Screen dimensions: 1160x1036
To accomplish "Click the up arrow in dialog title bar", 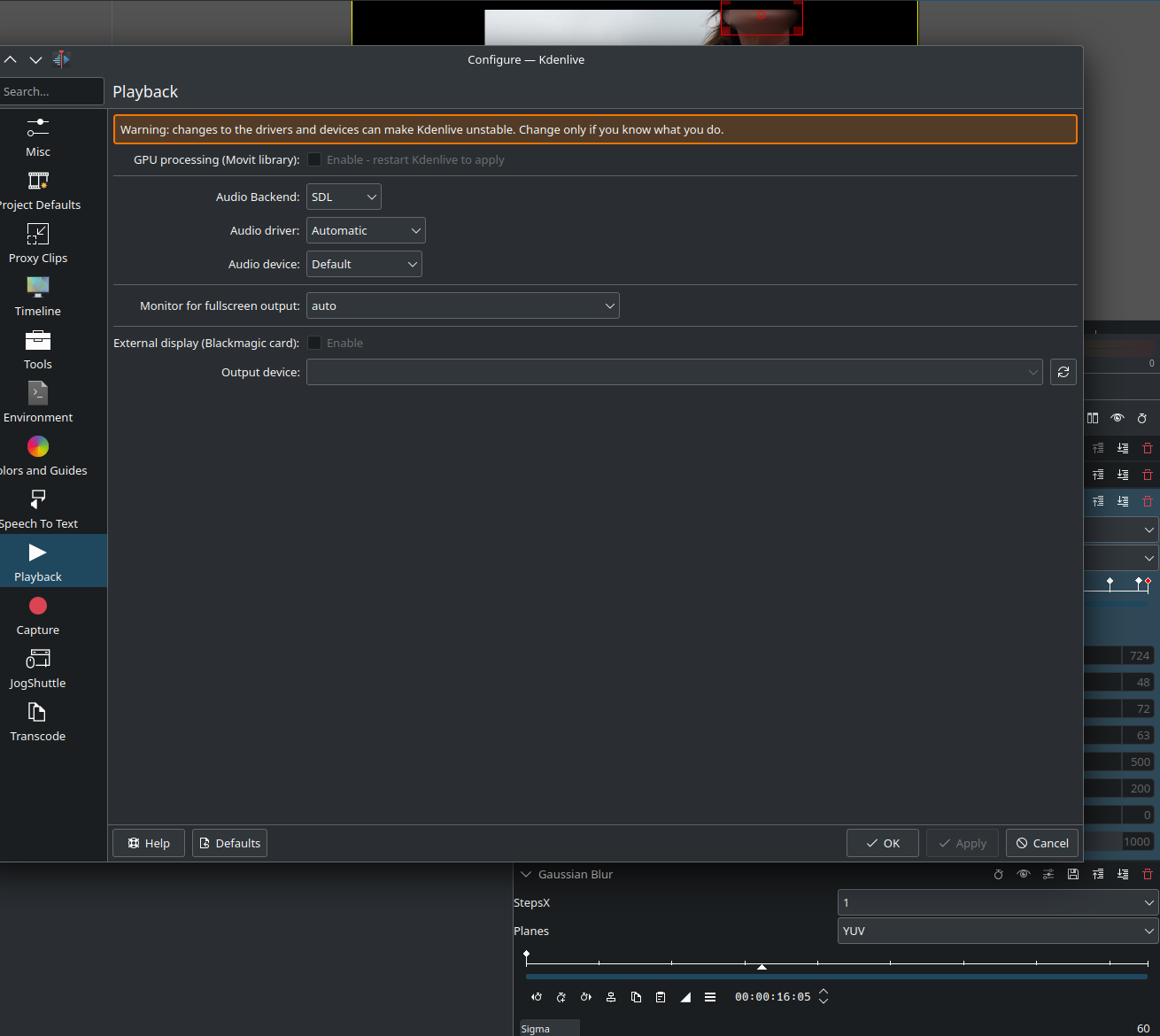I will point(11,59).
